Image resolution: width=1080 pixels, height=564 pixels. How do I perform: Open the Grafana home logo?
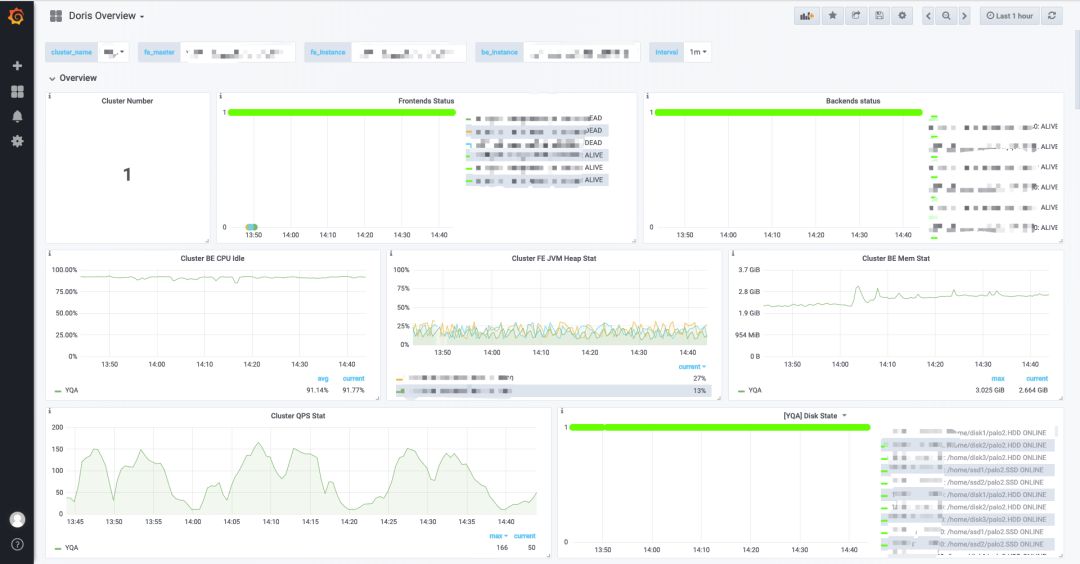17,16
